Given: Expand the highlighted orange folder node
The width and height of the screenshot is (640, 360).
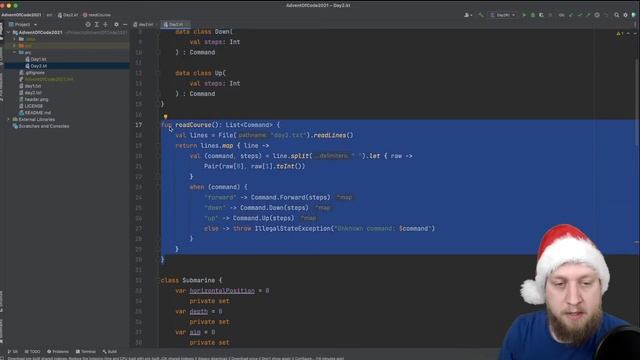Looking at the screenshot, I should (15, 46).
